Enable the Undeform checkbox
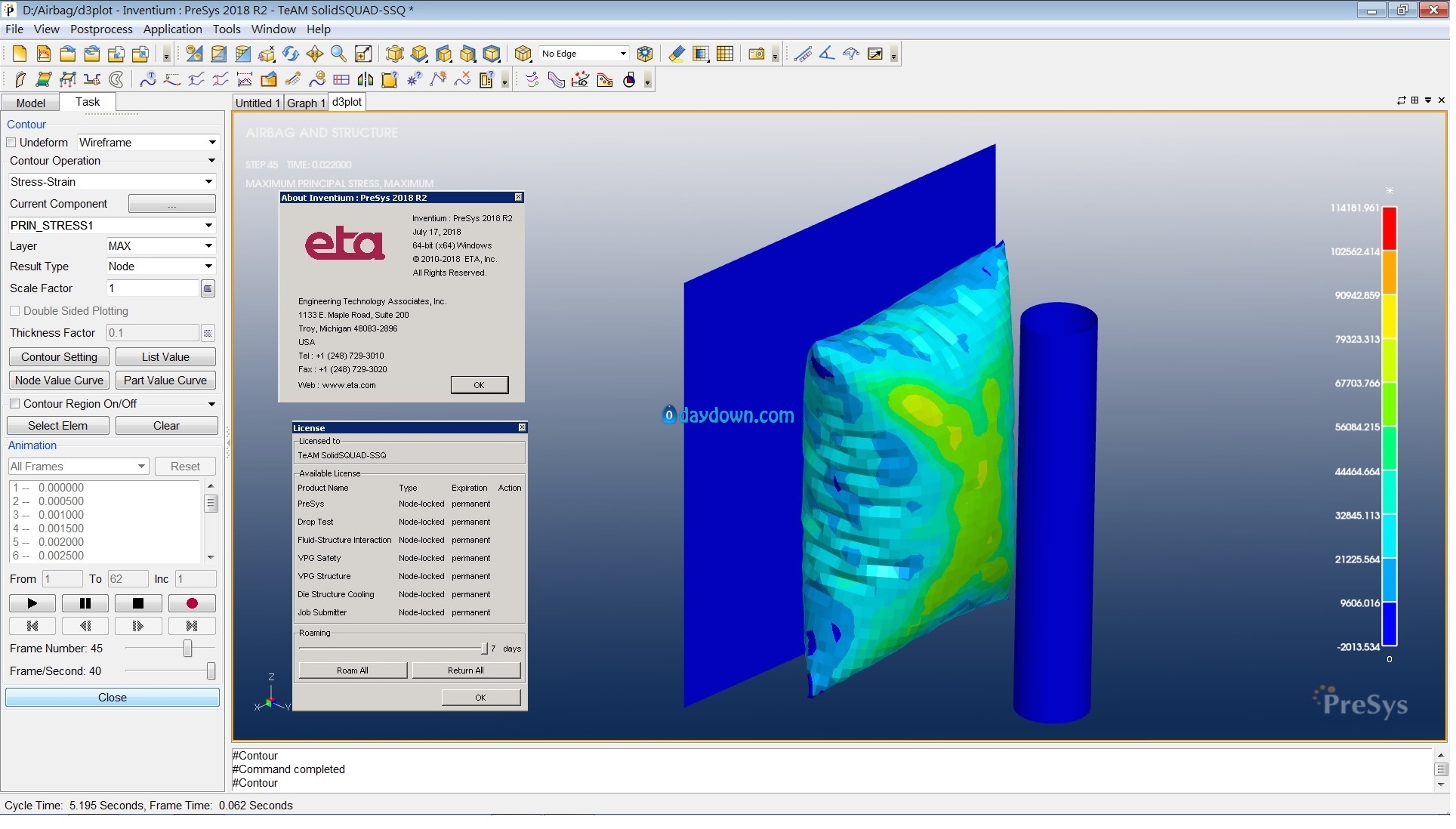 pyautogui.click(x=11, y=143)
